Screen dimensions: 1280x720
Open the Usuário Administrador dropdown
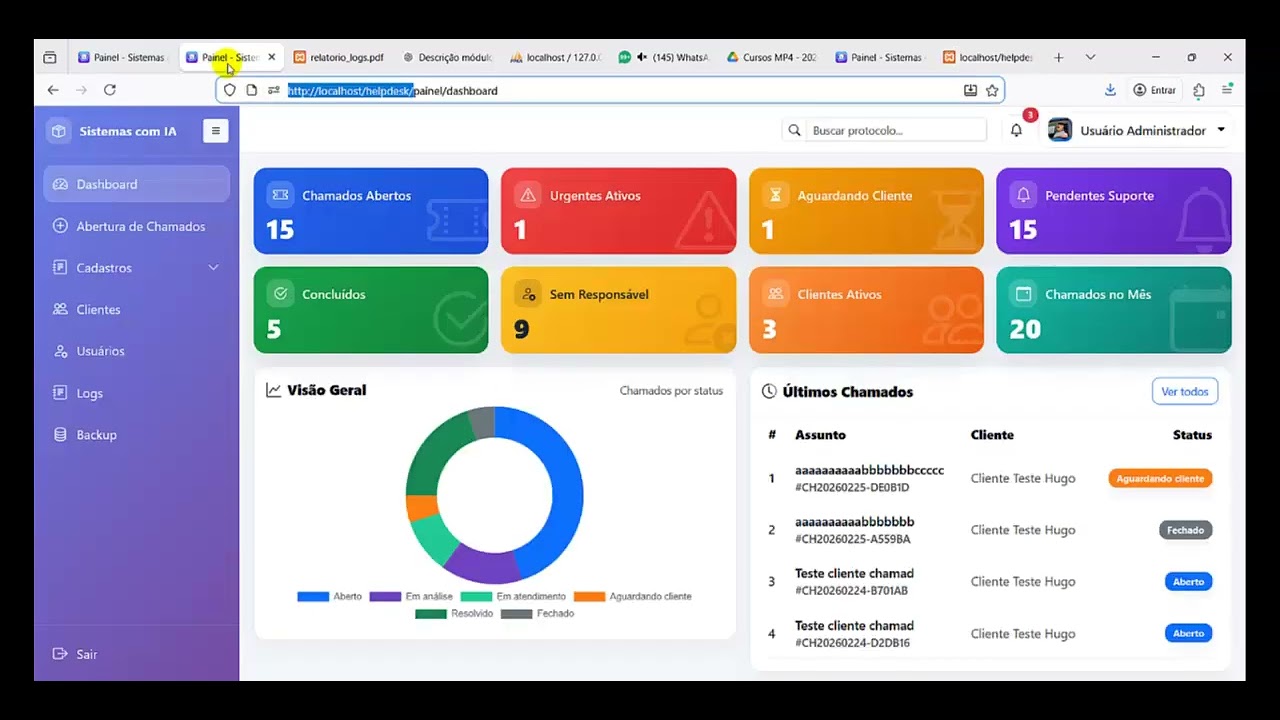click(1137, 130)
